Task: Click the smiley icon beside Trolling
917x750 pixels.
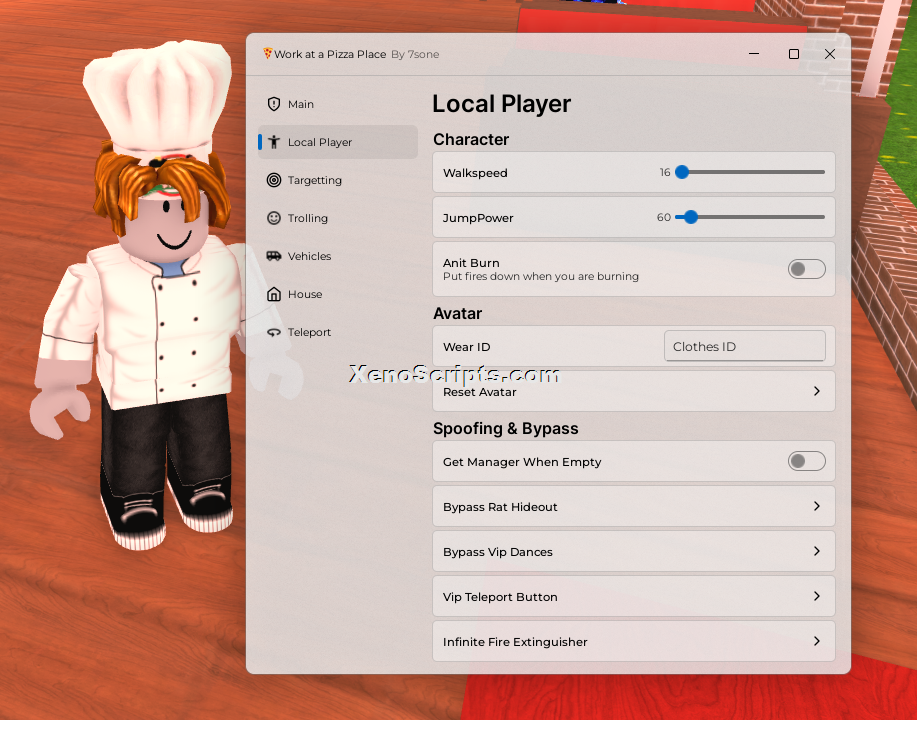Action: (274, 218)
